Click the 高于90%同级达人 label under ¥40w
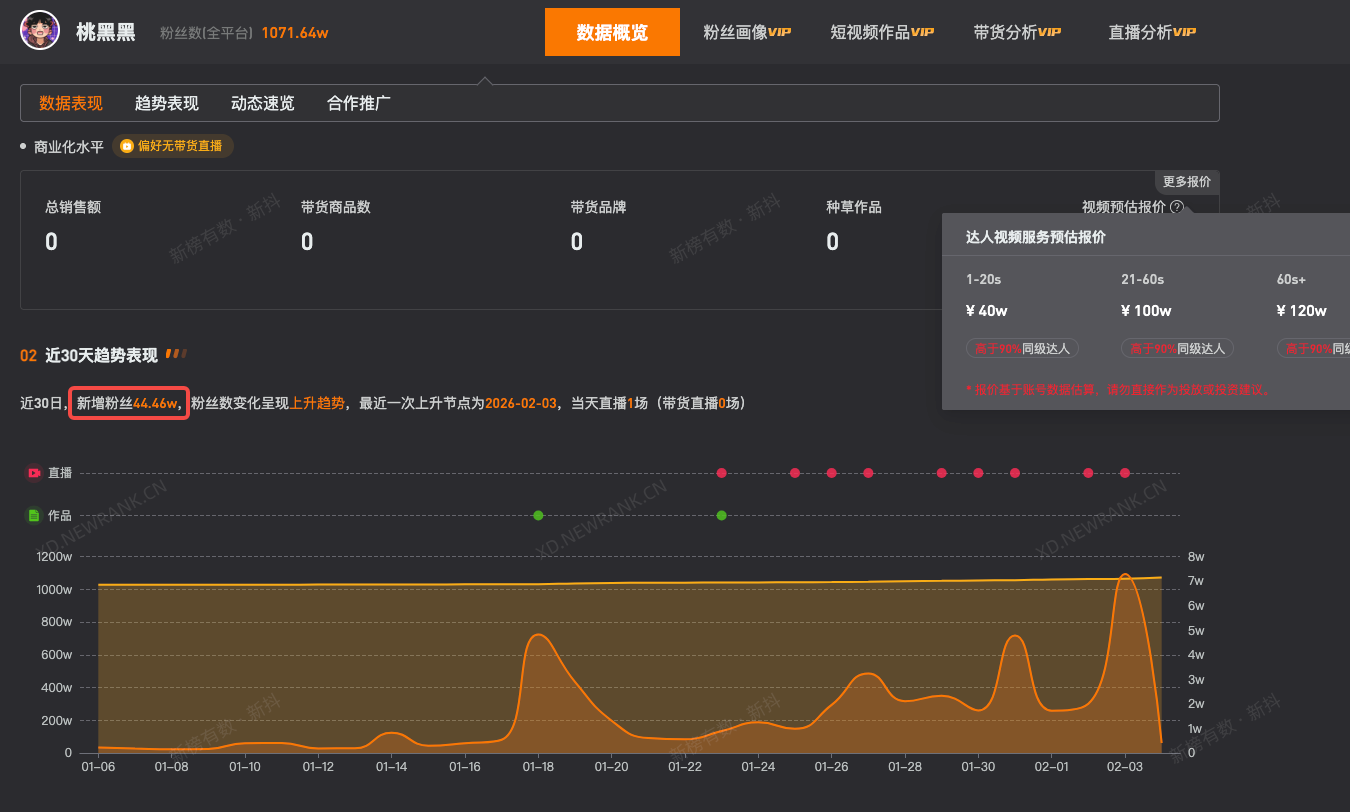Viewport: 1350px width, 812px height. pos(1022,348)
